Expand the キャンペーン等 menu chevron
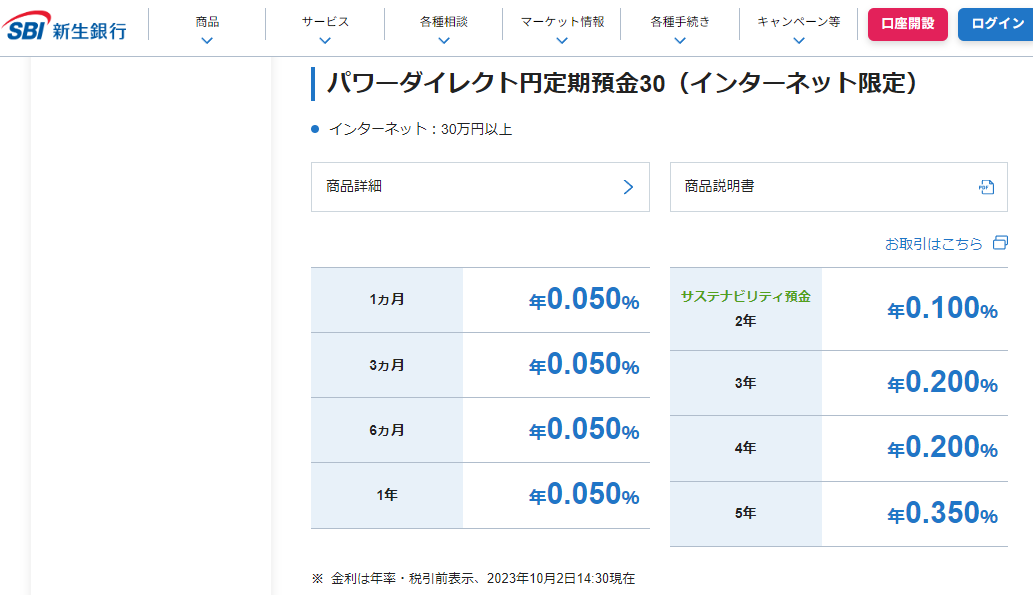The image size is (1033, 595). [x=799, y=41]
